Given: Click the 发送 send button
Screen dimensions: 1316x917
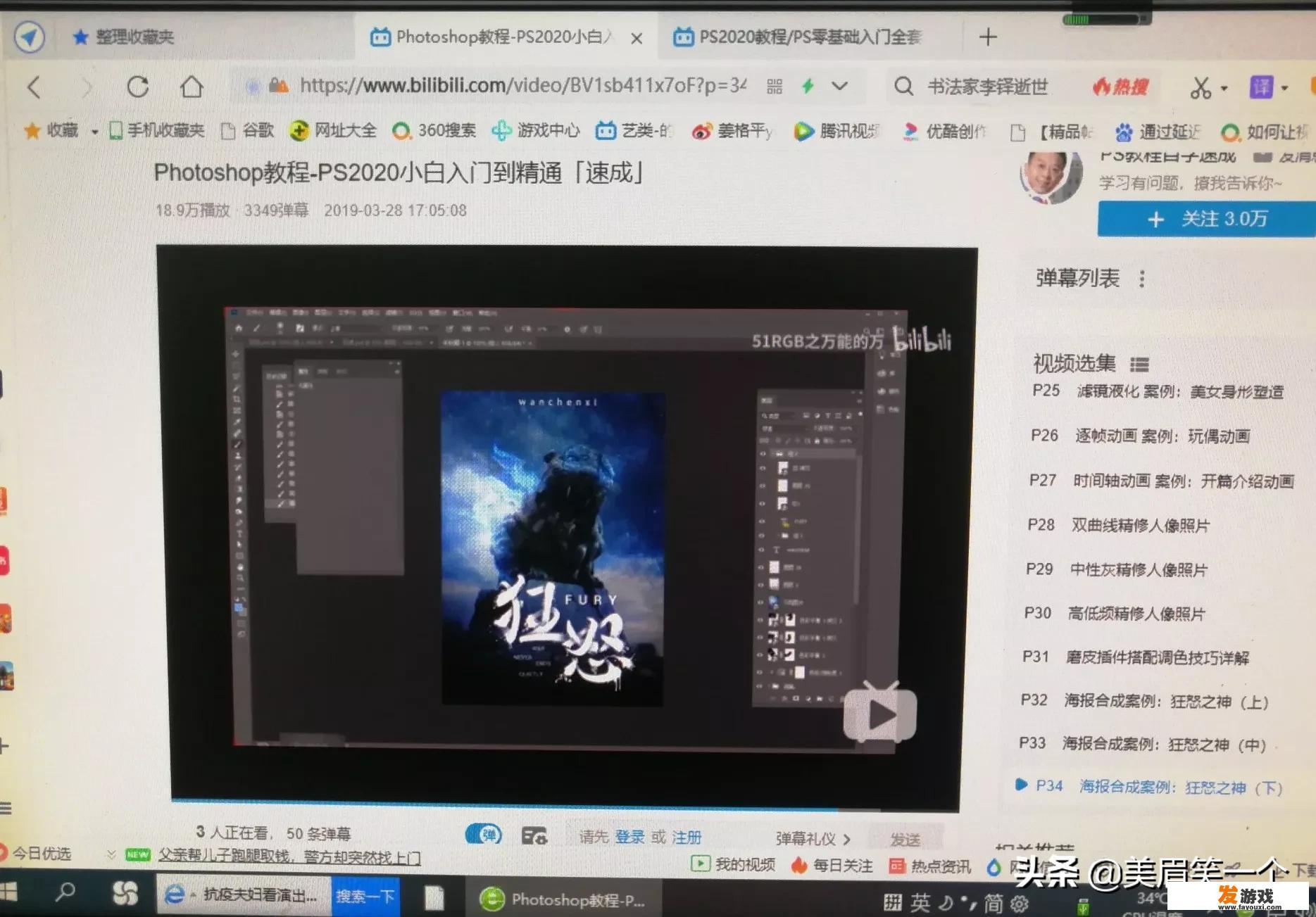Looking at the screenshot, I should pyautogui.click(x=905, y=840).
